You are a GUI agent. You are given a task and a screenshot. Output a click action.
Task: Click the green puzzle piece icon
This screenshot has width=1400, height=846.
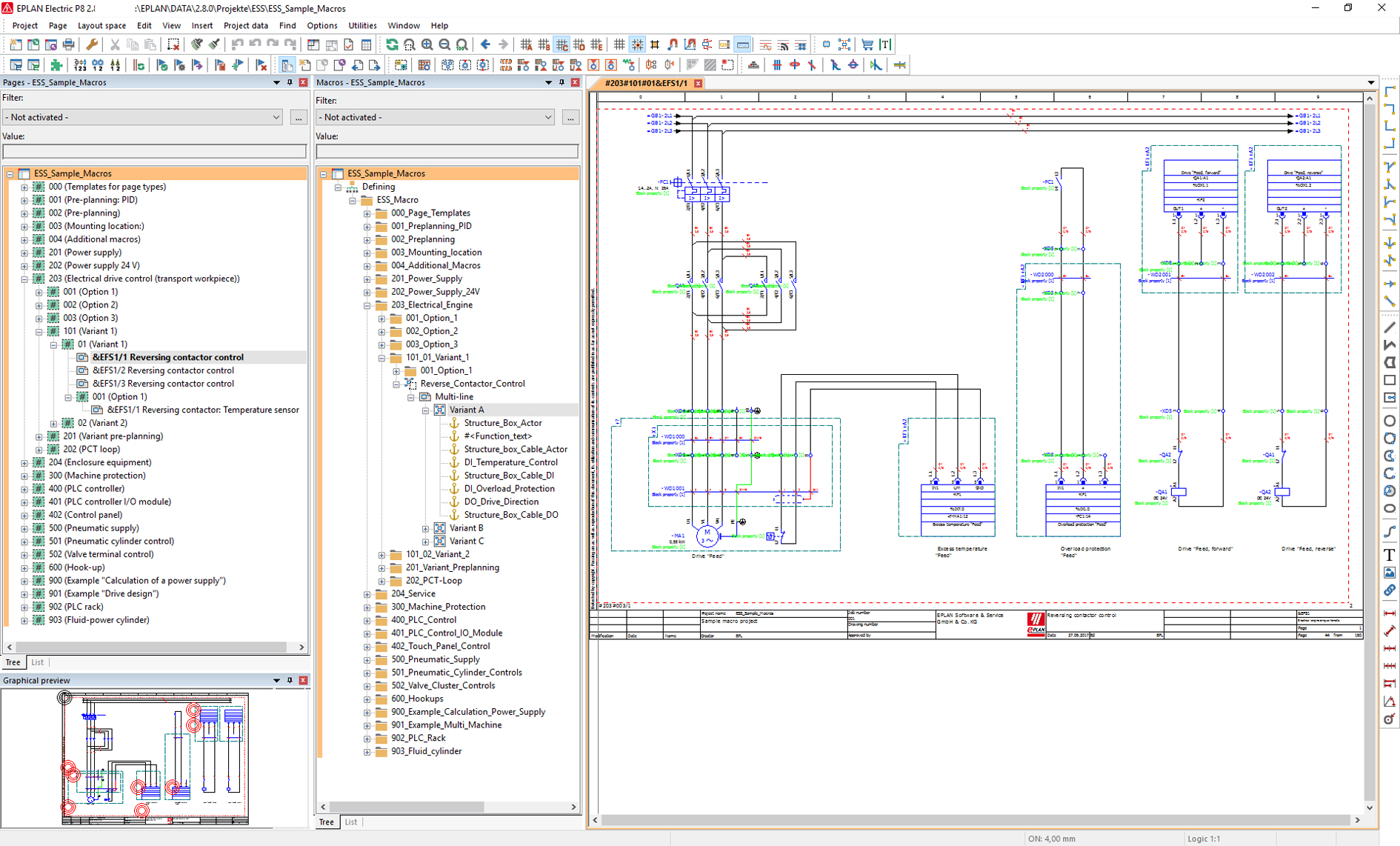[56, 65]
